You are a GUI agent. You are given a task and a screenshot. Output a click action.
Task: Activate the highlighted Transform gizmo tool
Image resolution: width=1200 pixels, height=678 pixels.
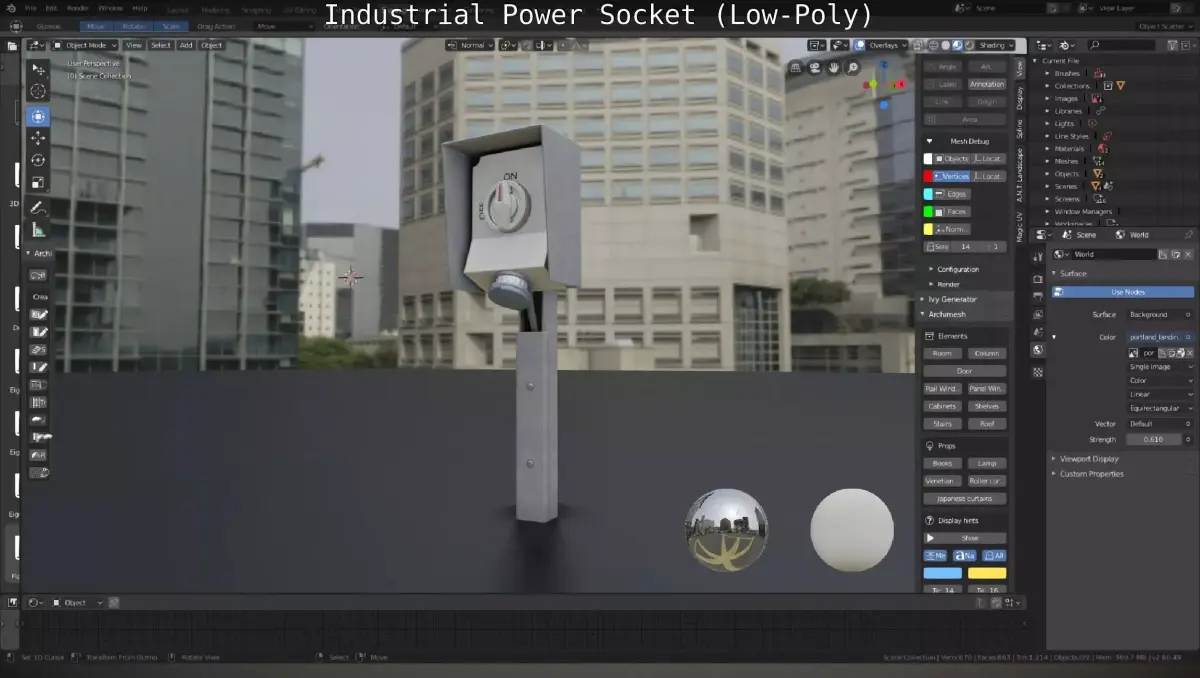click(x=38, y=116)
